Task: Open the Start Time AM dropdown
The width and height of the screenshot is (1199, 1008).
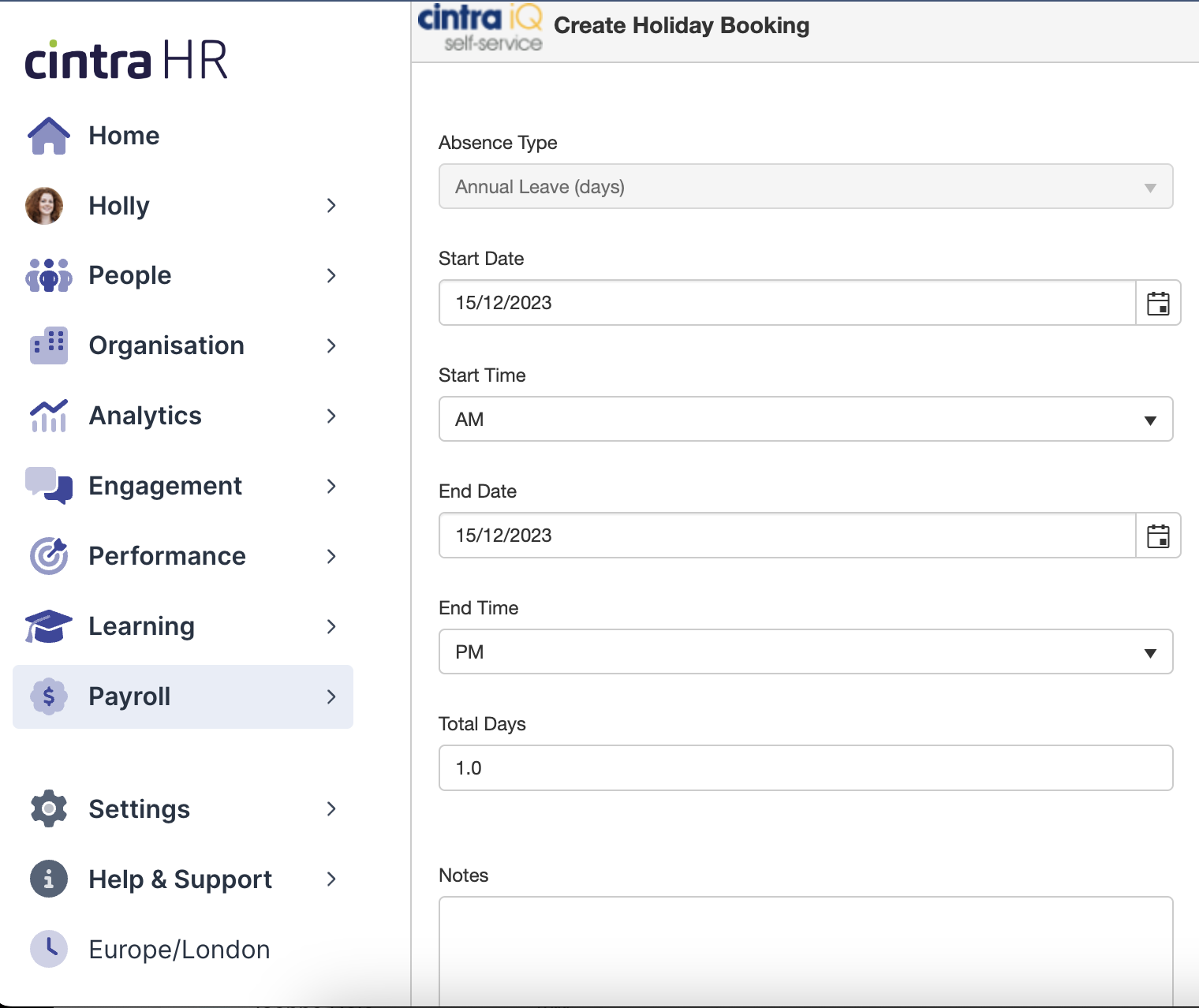Action: pyautogui.click(x=805, y=419)
